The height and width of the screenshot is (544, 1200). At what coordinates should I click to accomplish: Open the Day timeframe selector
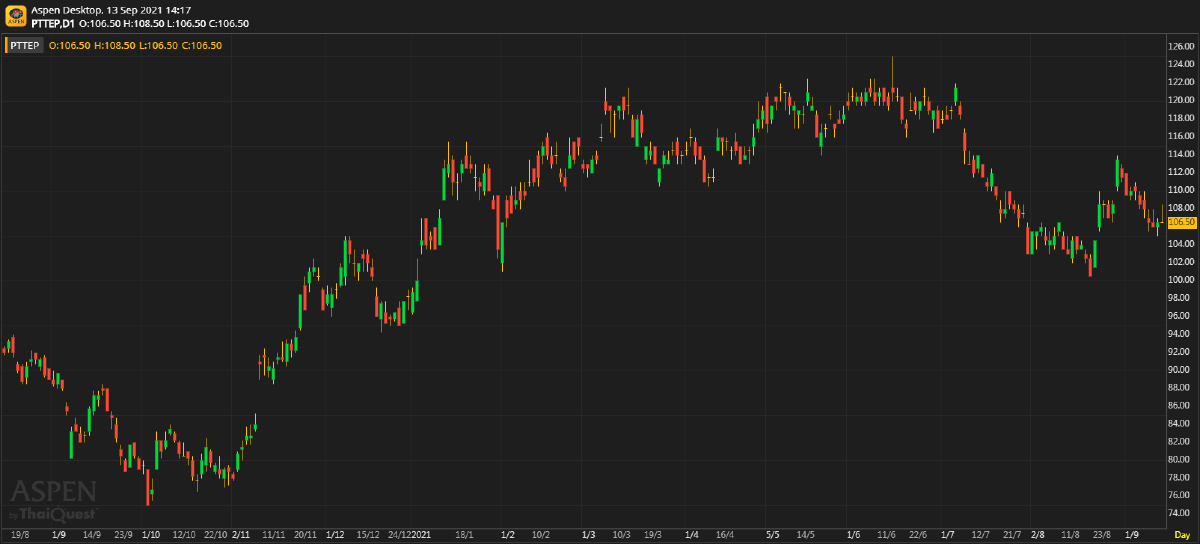point(1182,535)
